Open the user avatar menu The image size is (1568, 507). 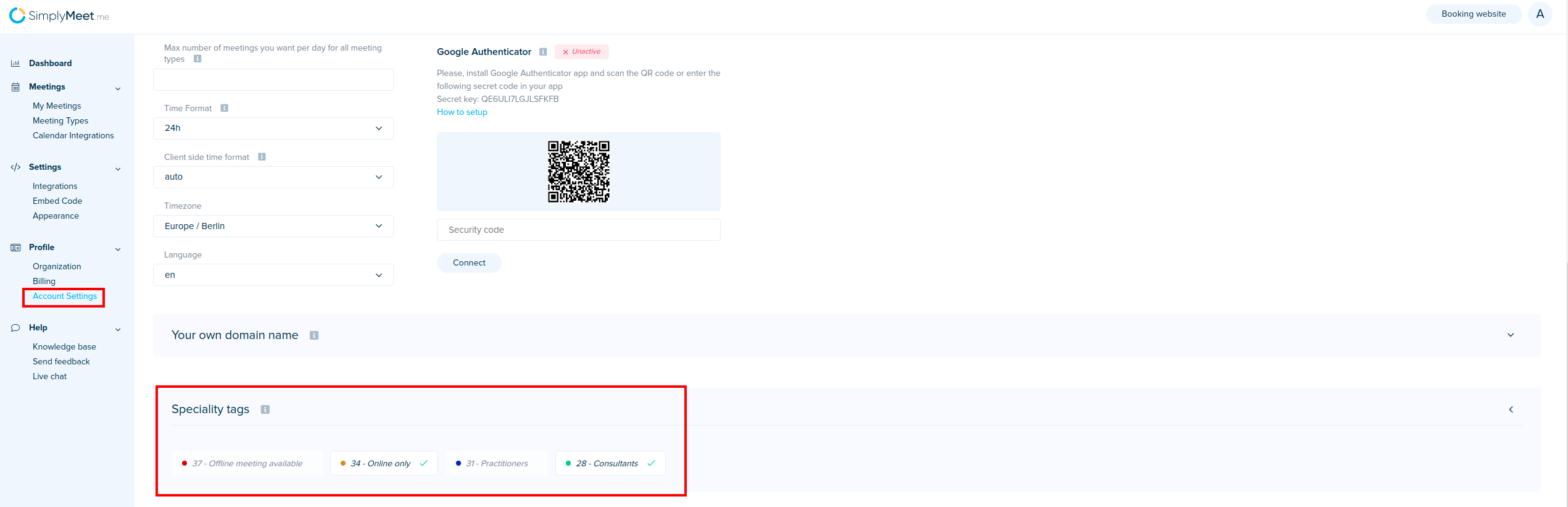[x=1540, y=14]
